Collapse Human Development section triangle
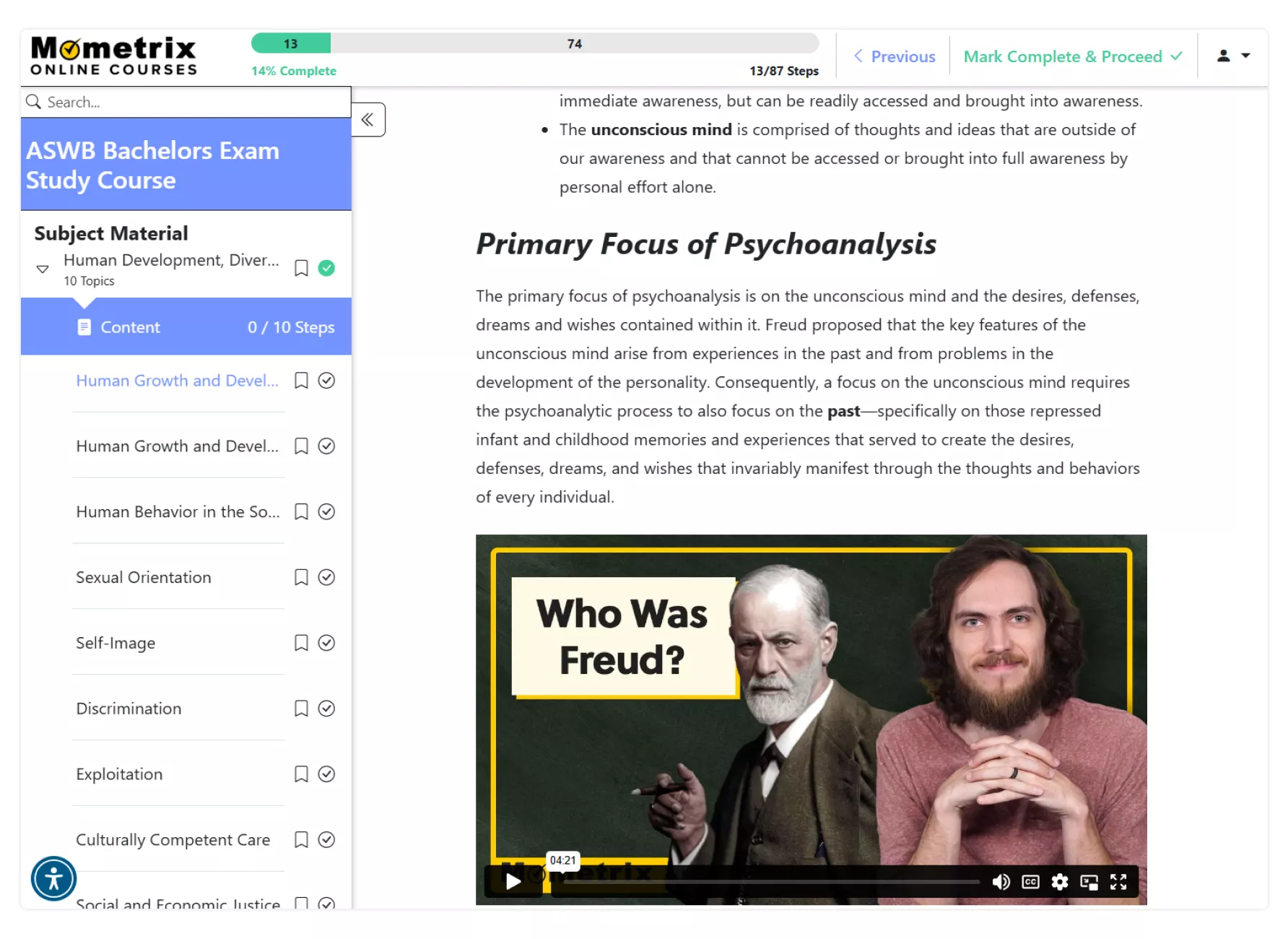1288x939 pixels. pyautogui.click(x=43, y=269)
